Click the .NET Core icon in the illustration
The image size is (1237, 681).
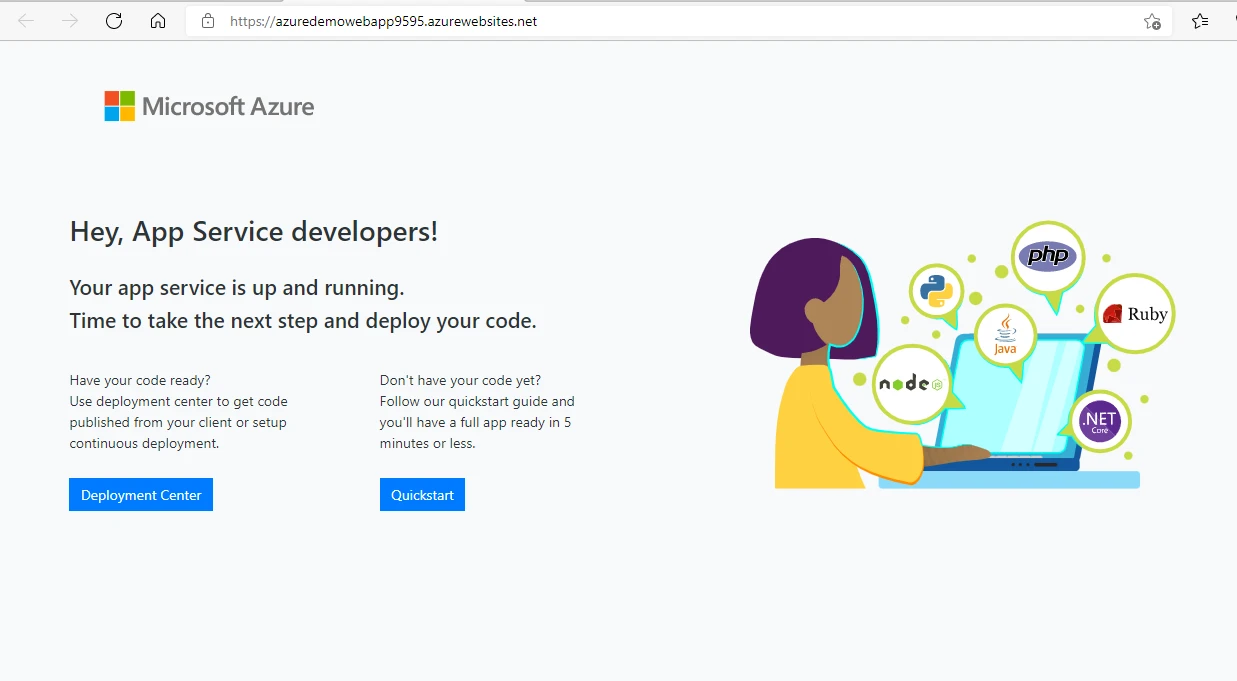1098,421
